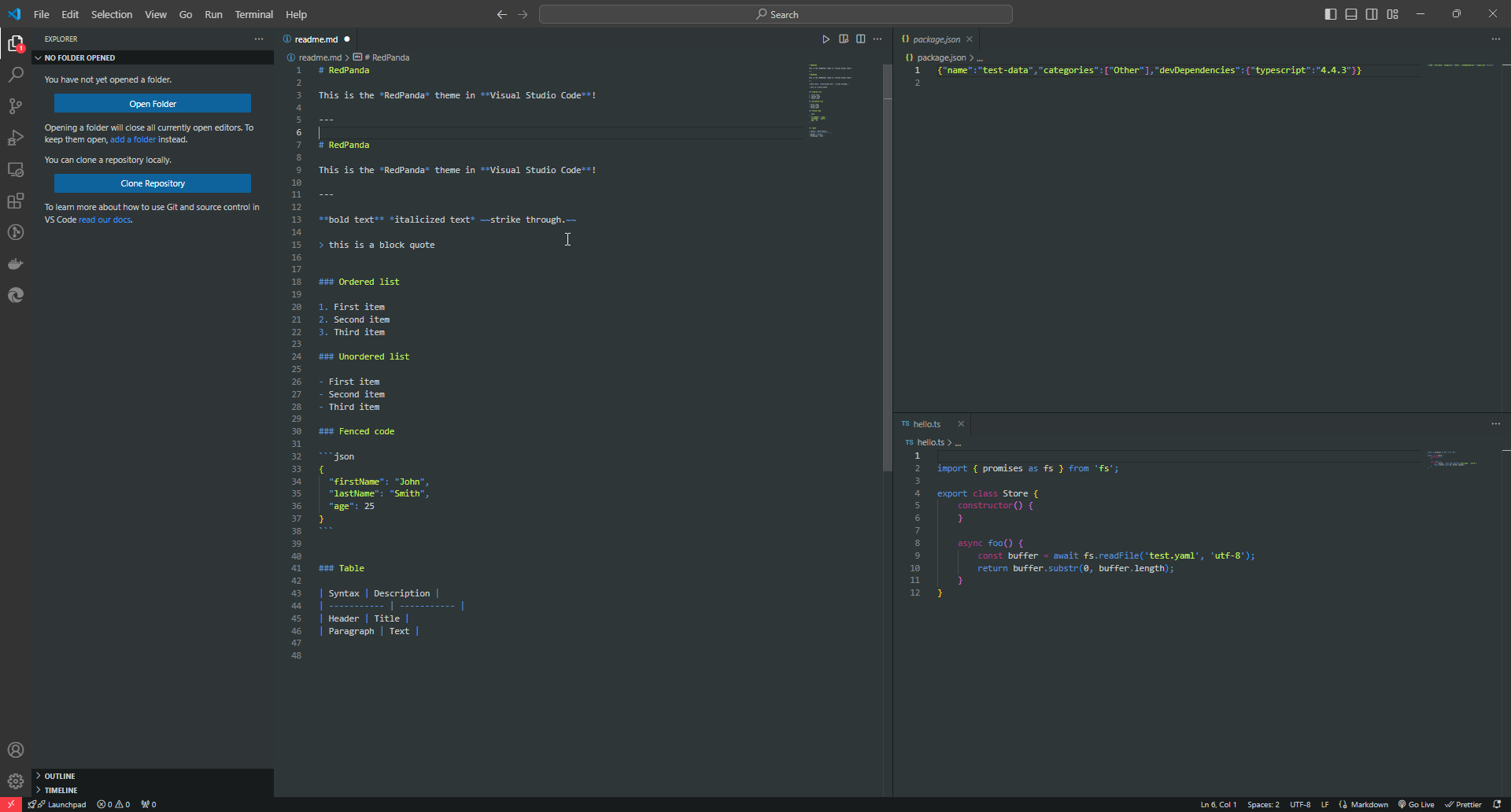Toggle the bottom panel layout
Viewport: 1511px width, 812px height.
1351,14
